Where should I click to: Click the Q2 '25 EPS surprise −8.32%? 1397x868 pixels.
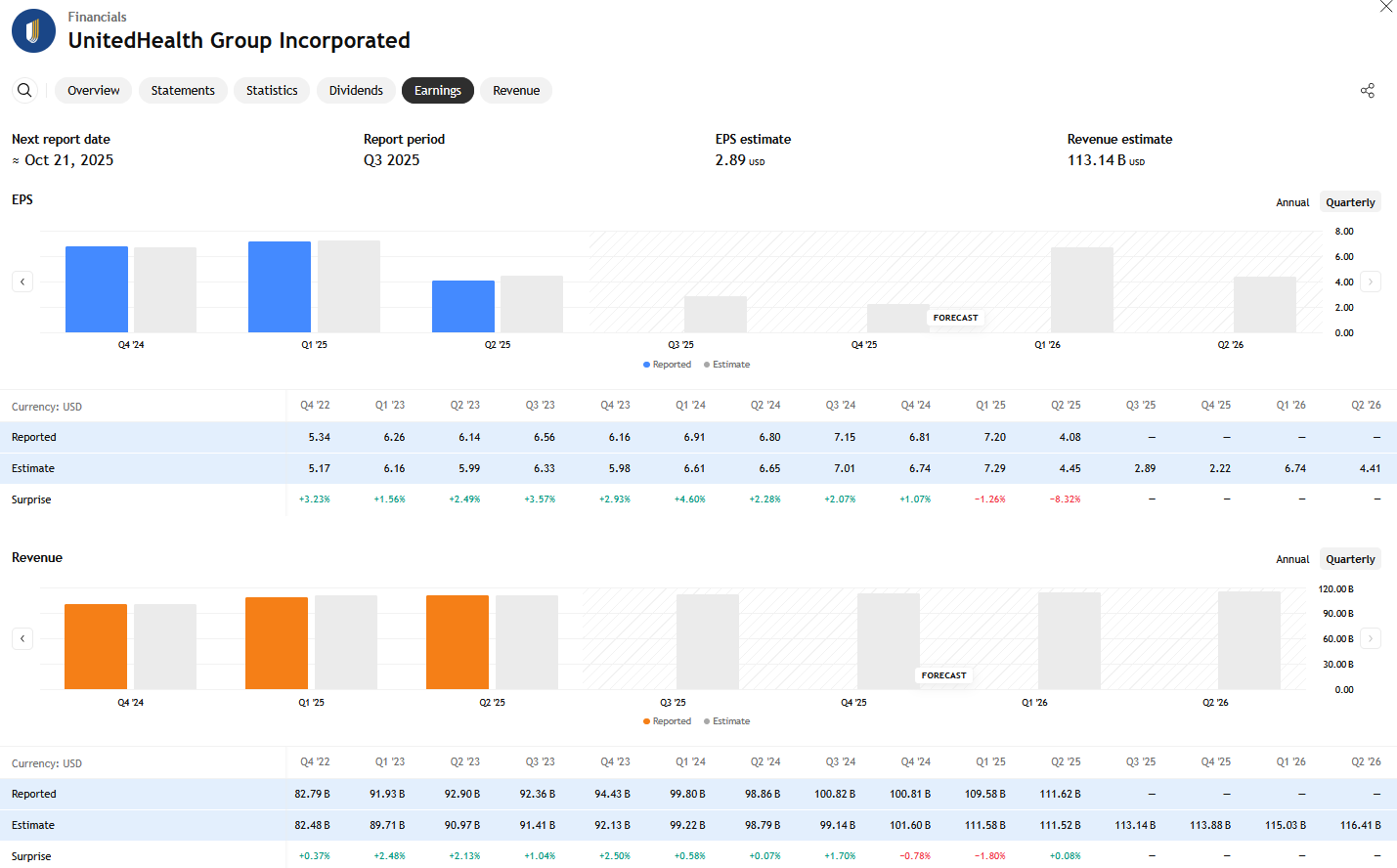coord(1066,499)
